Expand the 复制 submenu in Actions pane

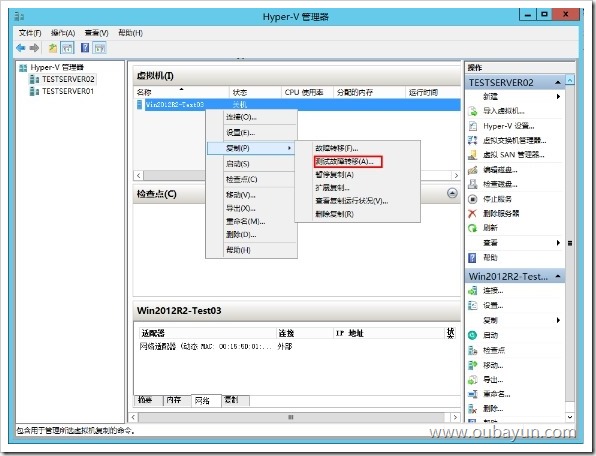(558, 320)
